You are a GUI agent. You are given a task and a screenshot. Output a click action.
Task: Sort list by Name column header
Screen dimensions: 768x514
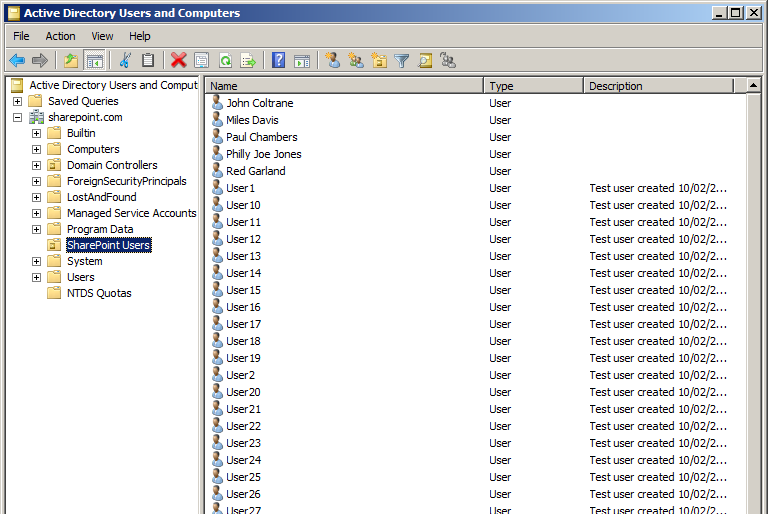point(344,86)
